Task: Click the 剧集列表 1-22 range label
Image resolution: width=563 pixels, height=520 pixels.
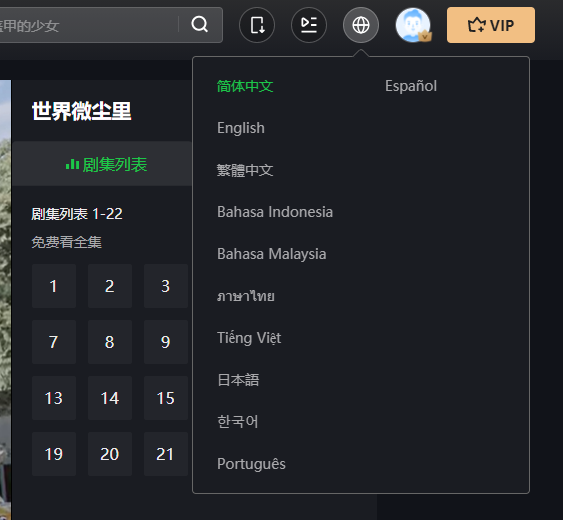Action: [x=77, y=214]
